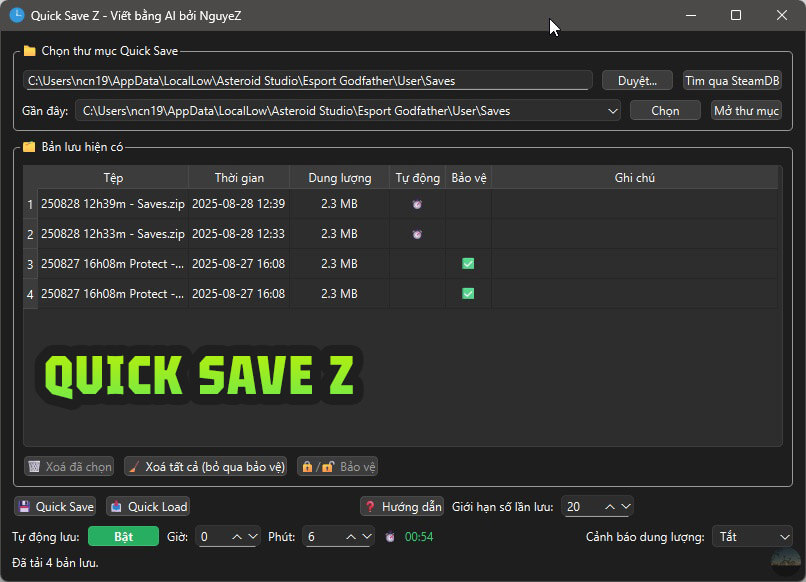Sort by the Thời gian column header
The image size is (806, 582).
tap(239, 178)
